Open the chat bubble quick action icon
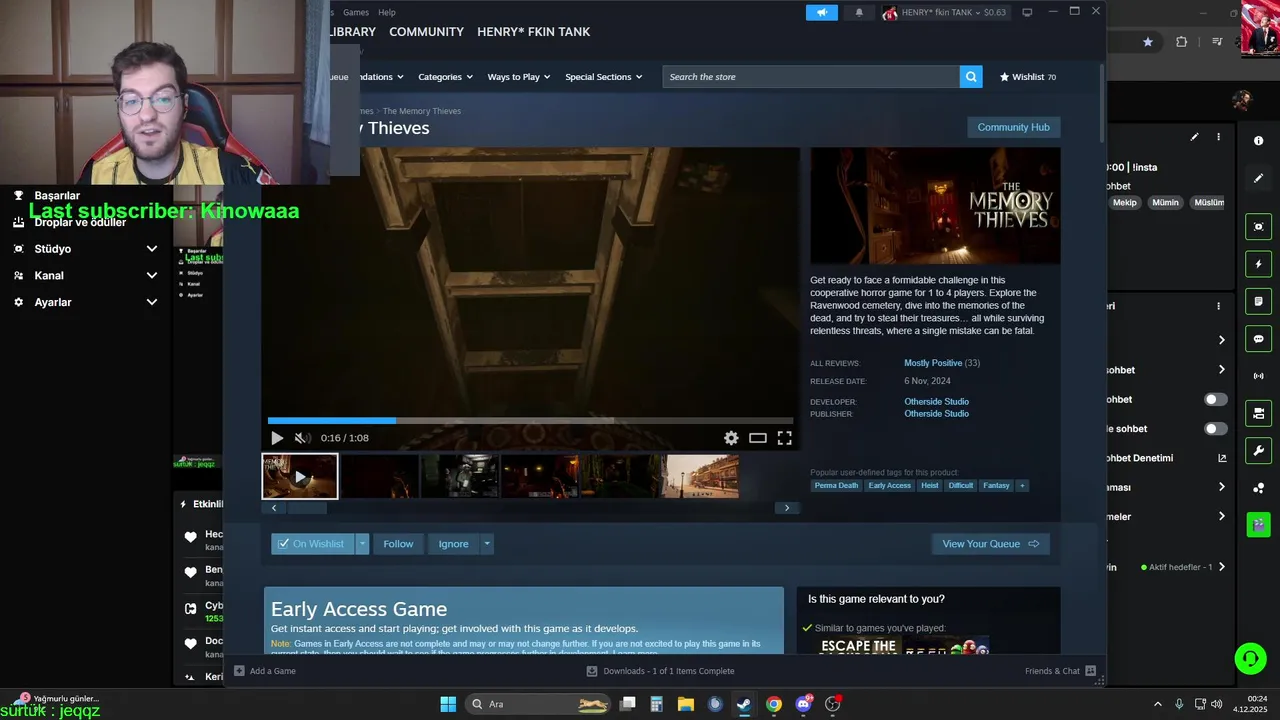The width and height of the screenshot is (1280, 720). tap(1258, 339)
